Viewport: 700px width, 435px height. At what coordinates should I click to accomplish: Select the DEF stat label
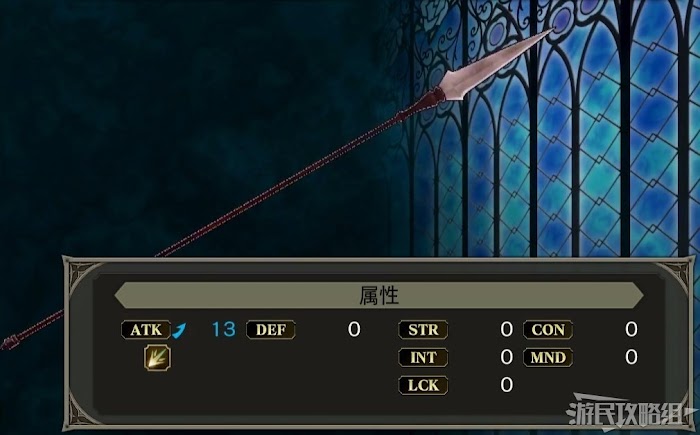[x=271, y=330]
